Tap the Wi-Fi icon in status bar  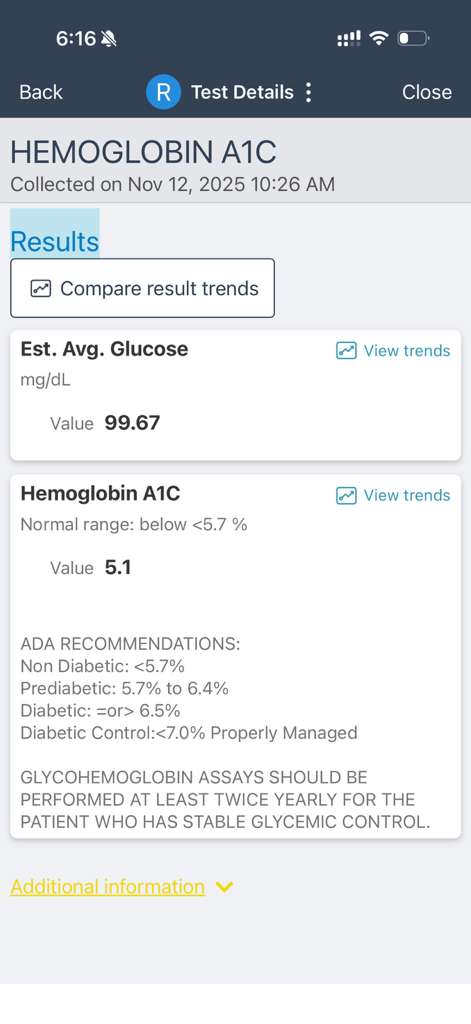(x=378, y=39)
